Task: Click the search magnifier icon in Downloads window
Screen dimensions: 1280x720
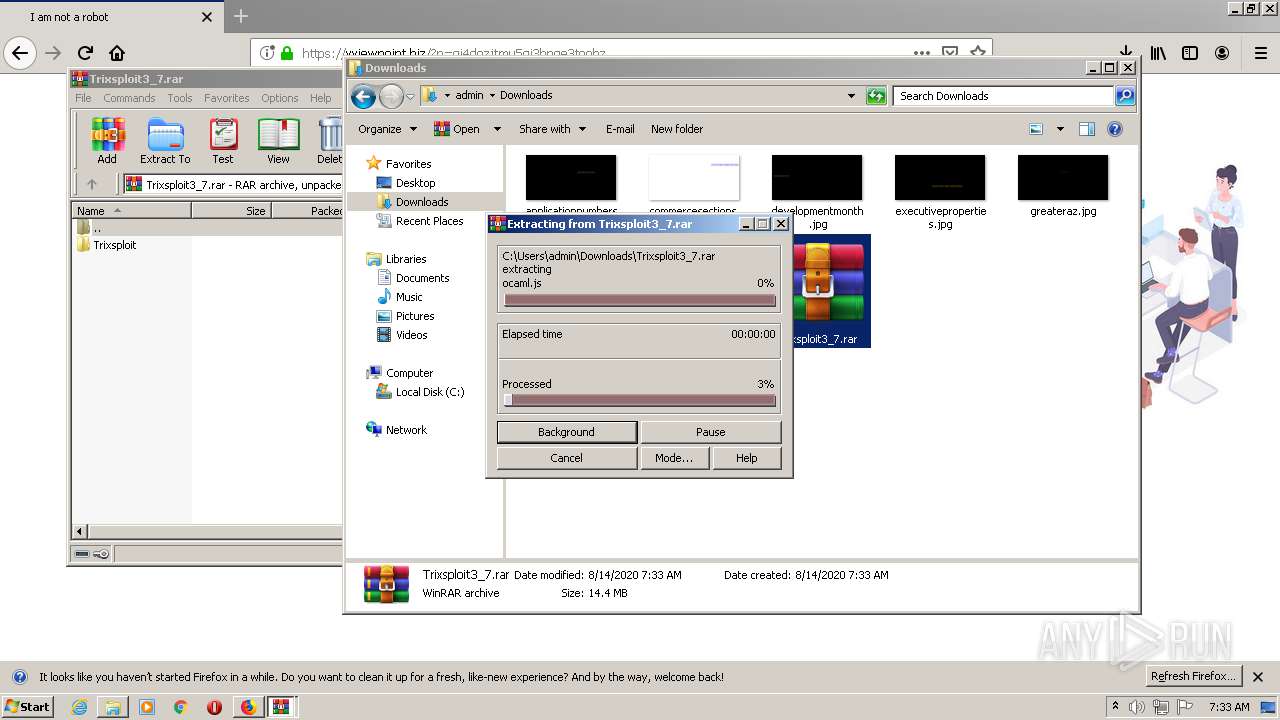Action: pyautogui.click(x=1125, y=96)
